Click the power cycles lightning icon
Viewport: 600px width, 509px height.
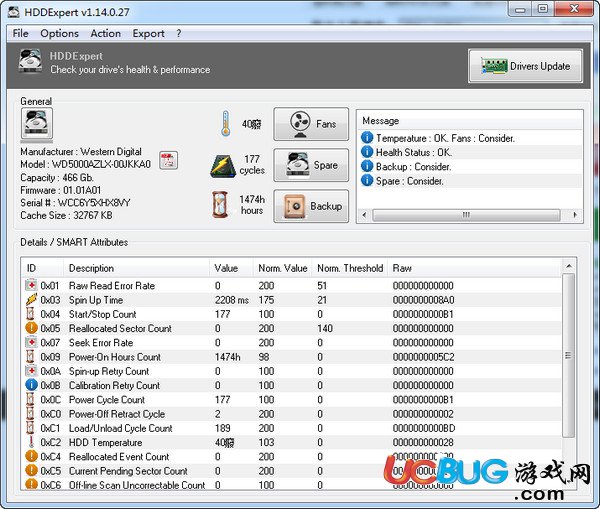pyautogui.click(x=223, y=166)
